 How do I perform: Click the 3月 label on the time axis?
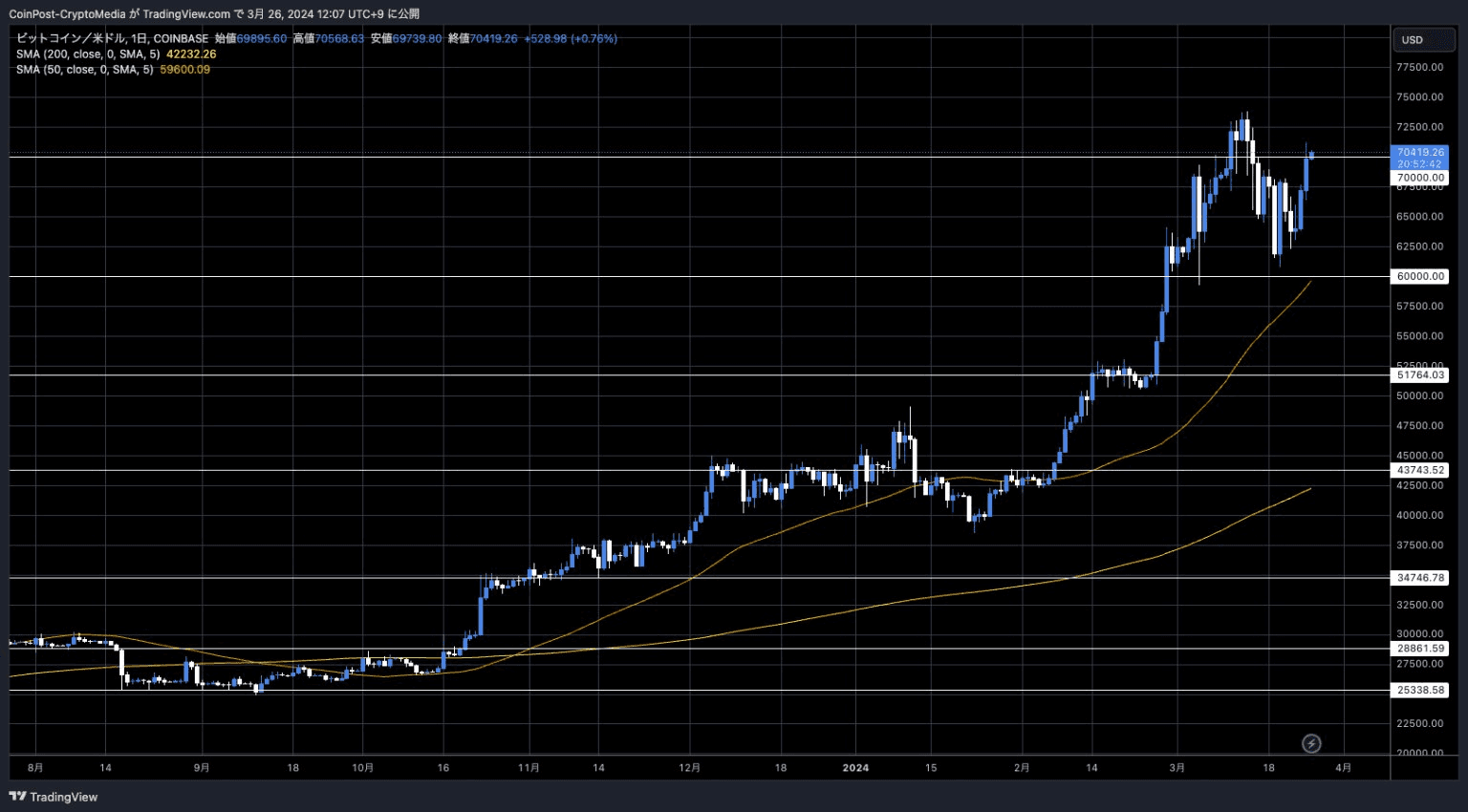click(x=1177, y=768)
